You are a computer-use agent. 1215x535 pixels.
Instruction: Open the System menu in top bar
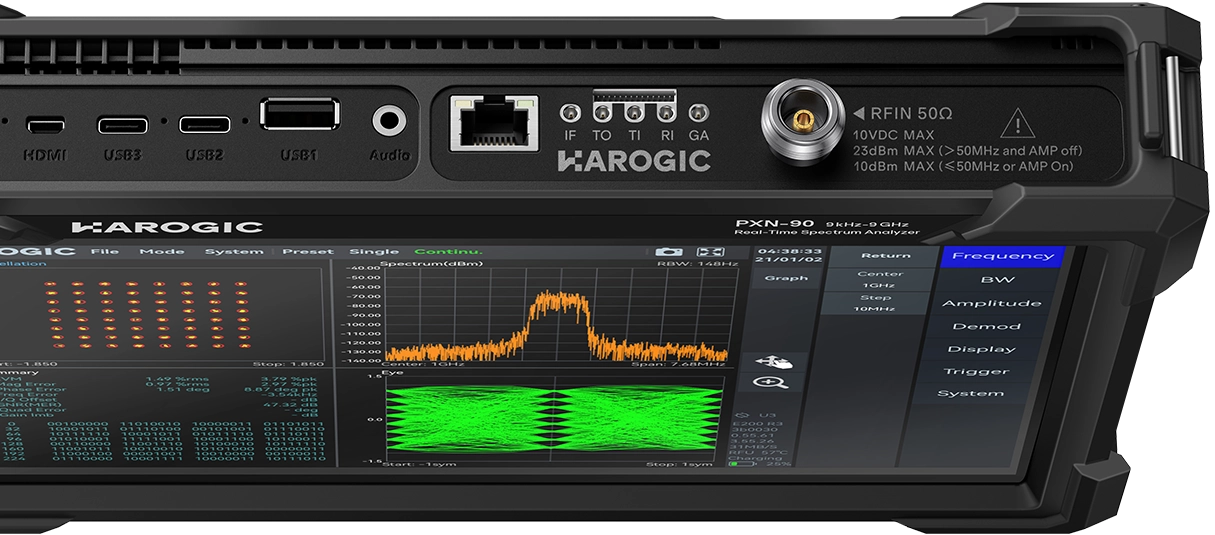[x=234, y=252]
